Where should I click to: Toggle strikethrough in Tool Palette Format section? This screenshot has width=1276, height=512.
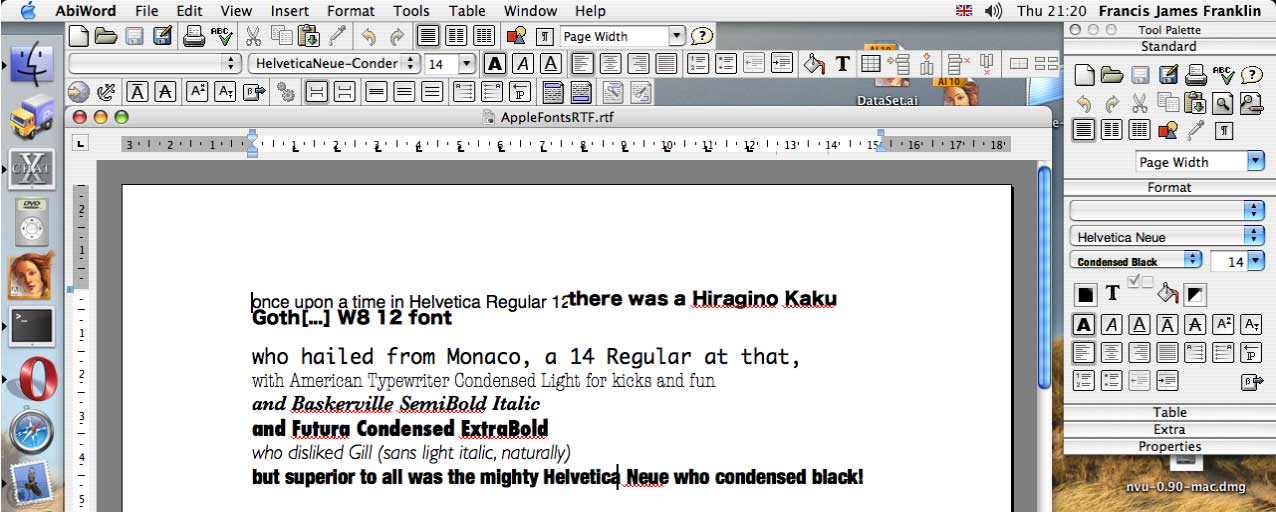point(1195,324)
